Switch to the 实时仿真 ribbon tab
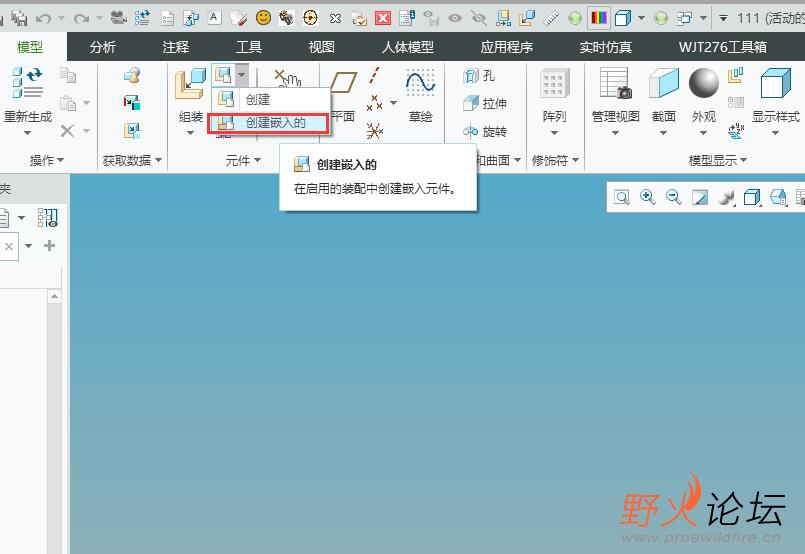 [x=606, y=47]
